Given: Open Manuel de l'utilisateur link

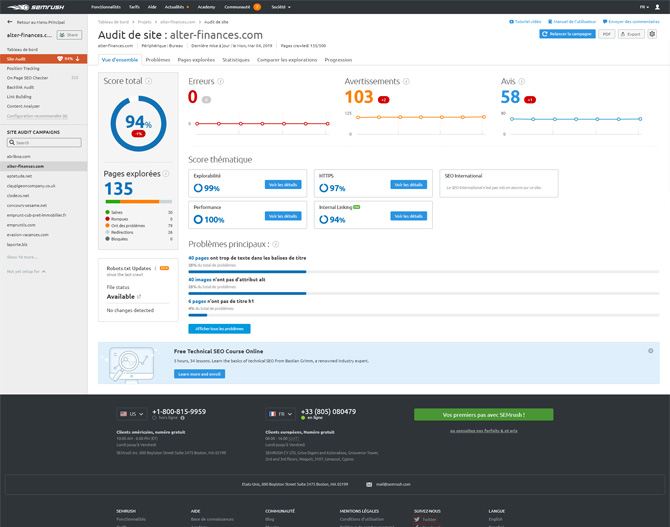Looking at the screenshot, I should (572, 21).
